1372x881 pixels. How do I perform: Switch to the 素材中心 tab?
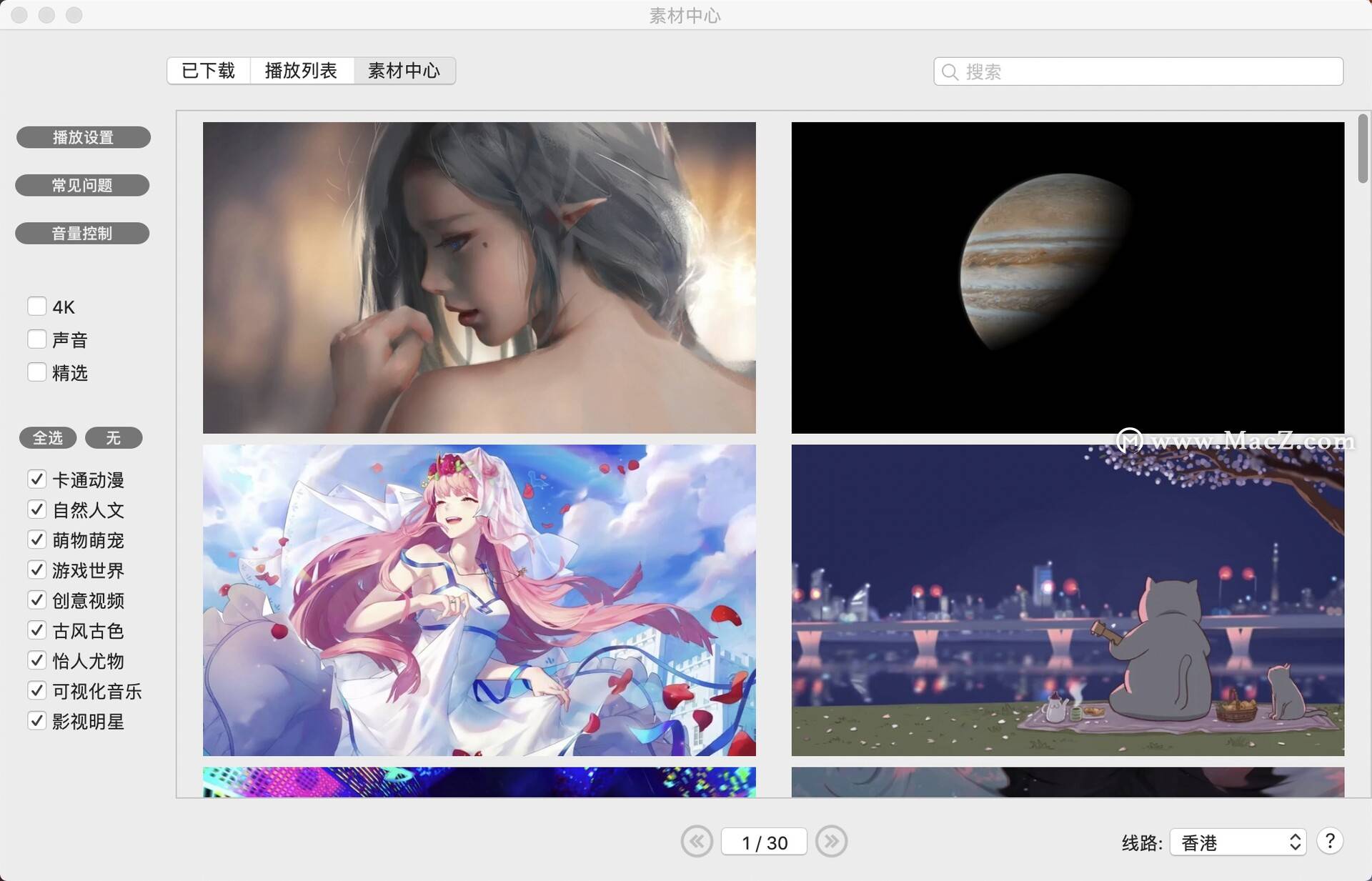tap(404, 71)
